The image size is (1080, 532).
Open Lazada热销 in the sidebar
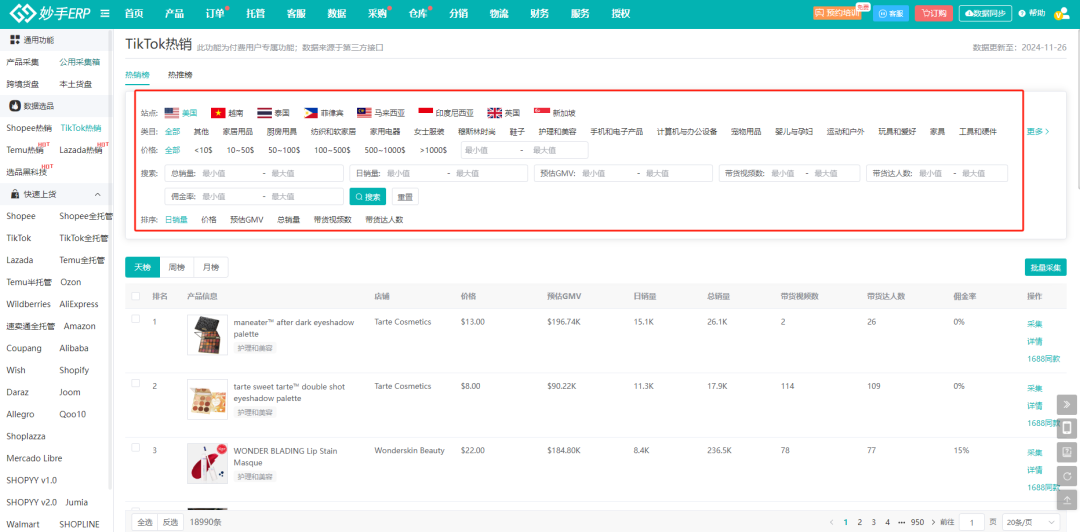[81, 150]
